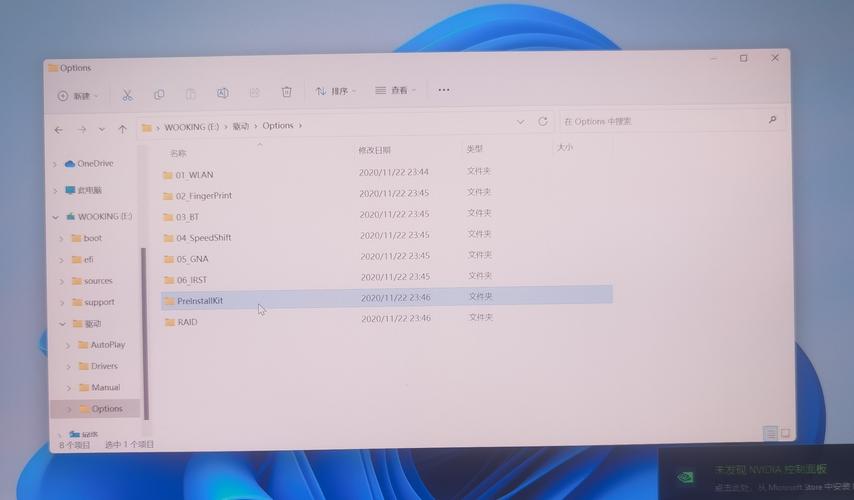Click WOOKING (E:) in address bar

[x=192, y=127]
